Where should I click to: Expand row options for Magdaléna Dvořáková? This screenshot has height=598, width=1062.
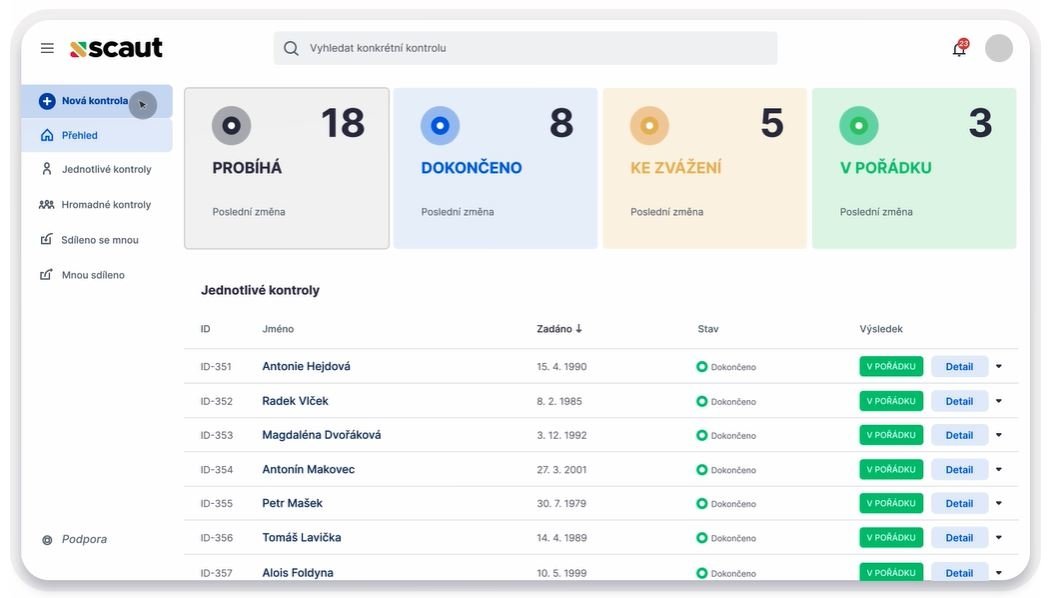[998, 435]
